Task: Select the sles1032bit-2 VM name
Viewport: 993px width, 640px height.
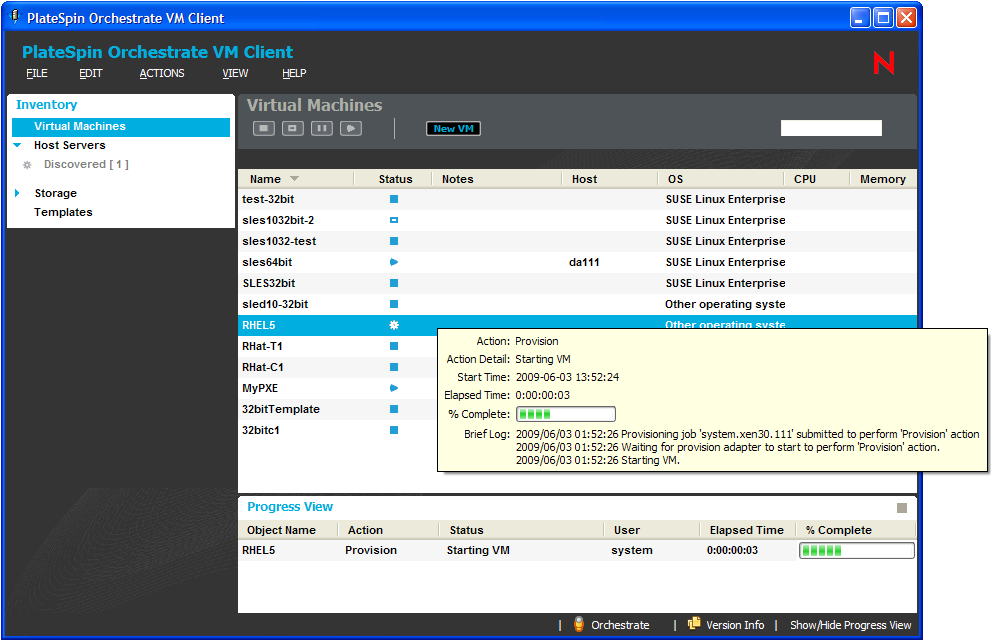Action: [278, 220]
